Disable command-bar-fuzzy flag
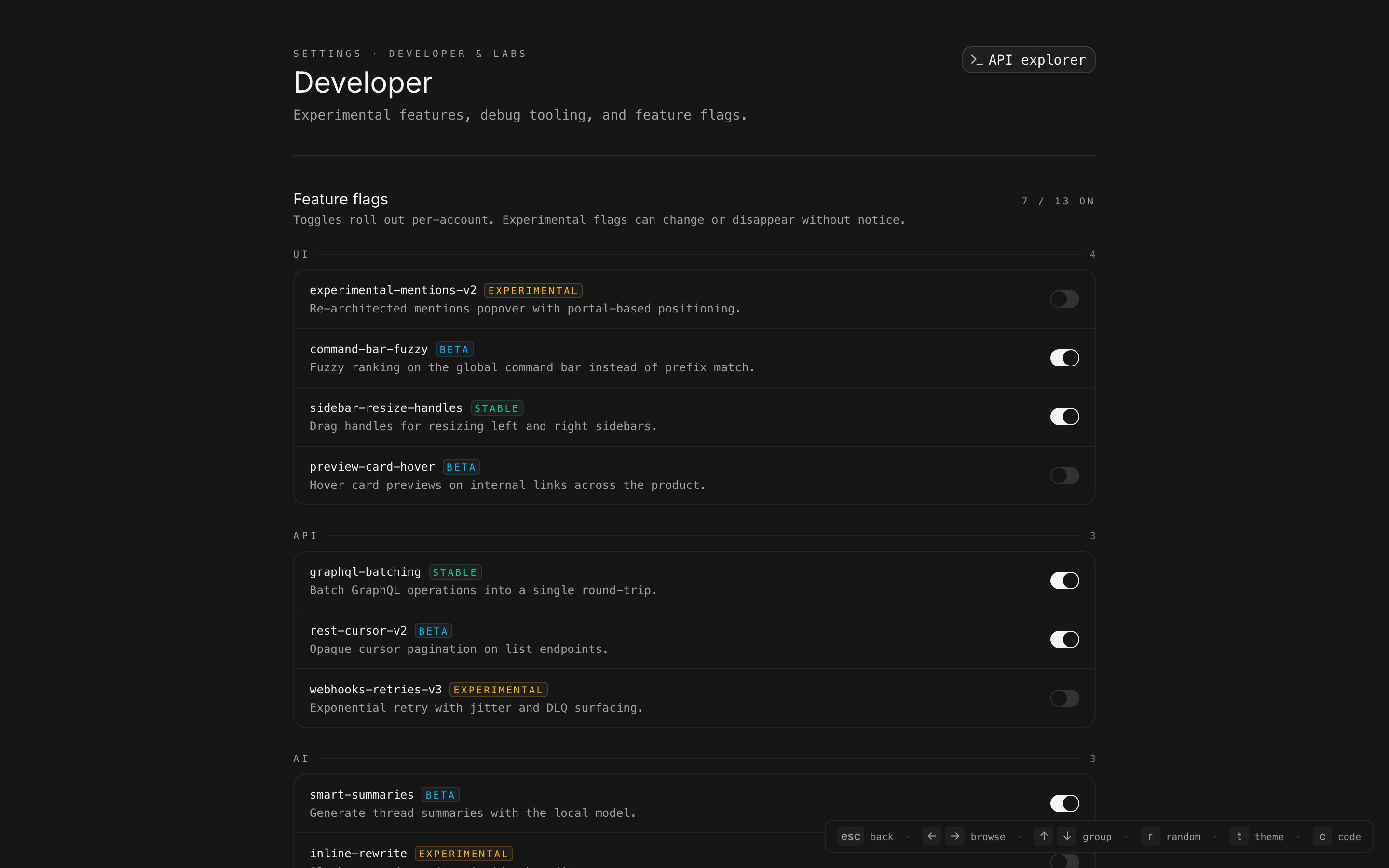The width and height of the screenshot is (1389, 868). pyautogui.click(x=1064, y=358)
